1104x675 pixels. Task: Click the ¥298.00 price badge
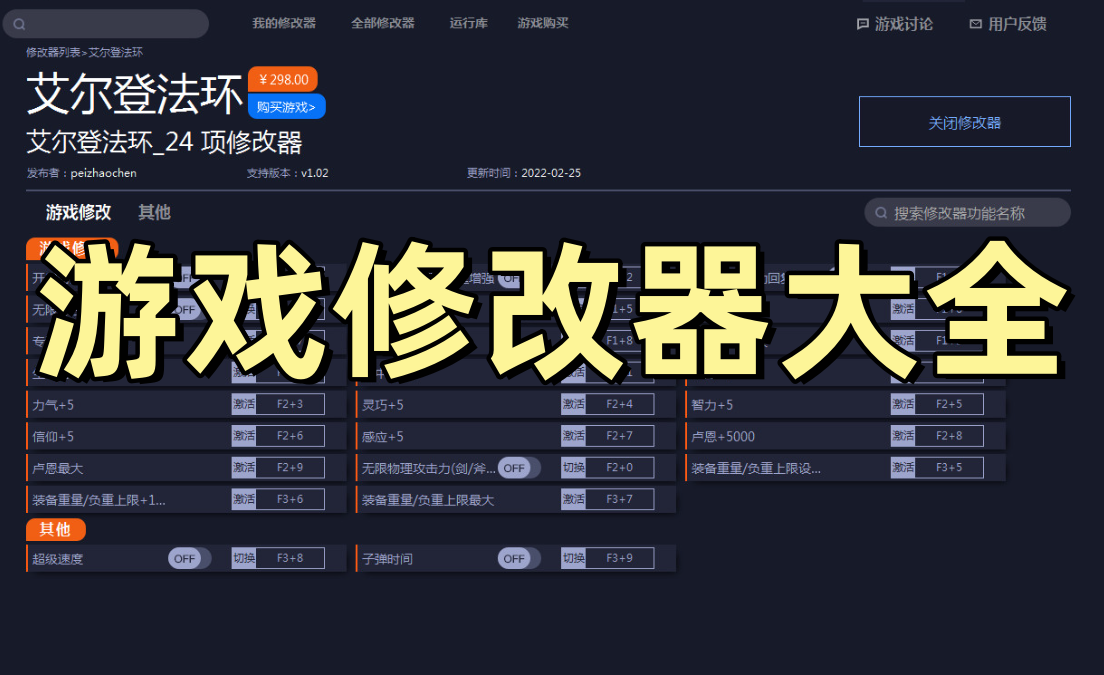(x=283, y=80)
